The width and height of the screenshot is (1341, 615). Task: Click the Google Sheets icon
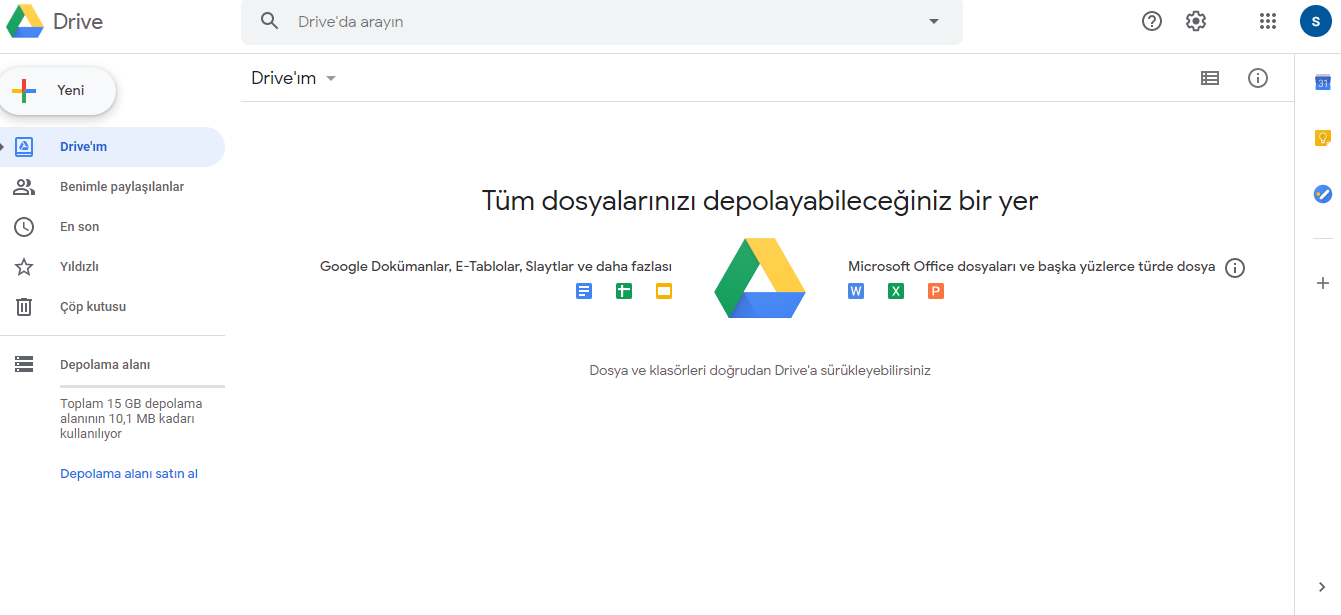click(x=623, y=291)
